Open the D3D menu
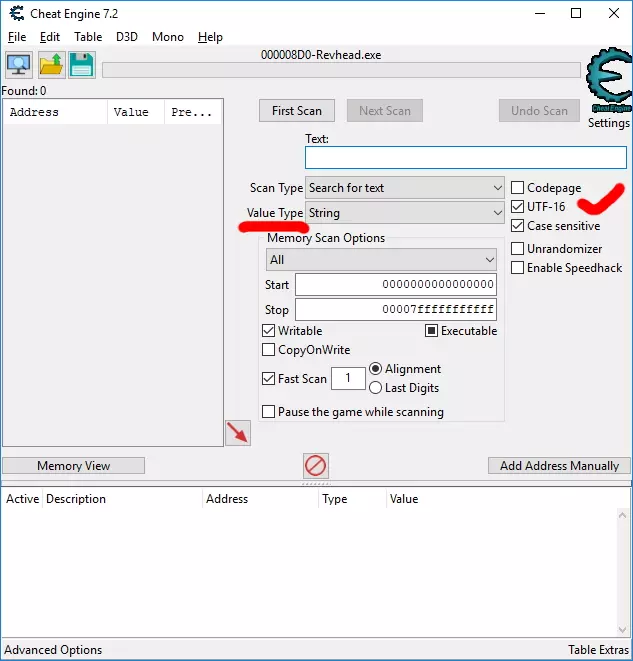This screenshot has width=633, height=661. click(127, 37)
